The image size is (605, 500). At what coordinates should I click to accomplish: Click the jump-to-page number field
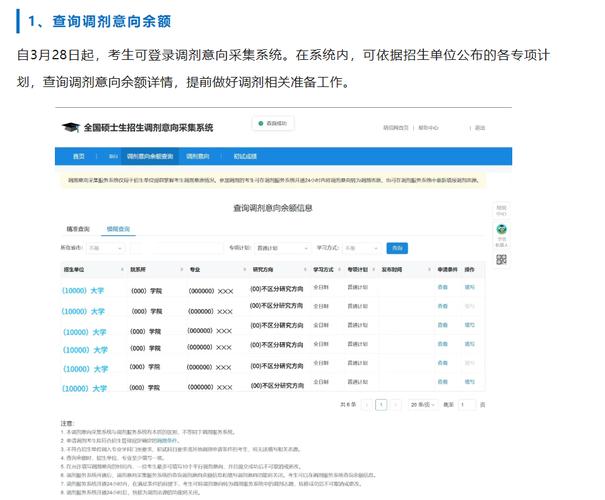point(467,404)
